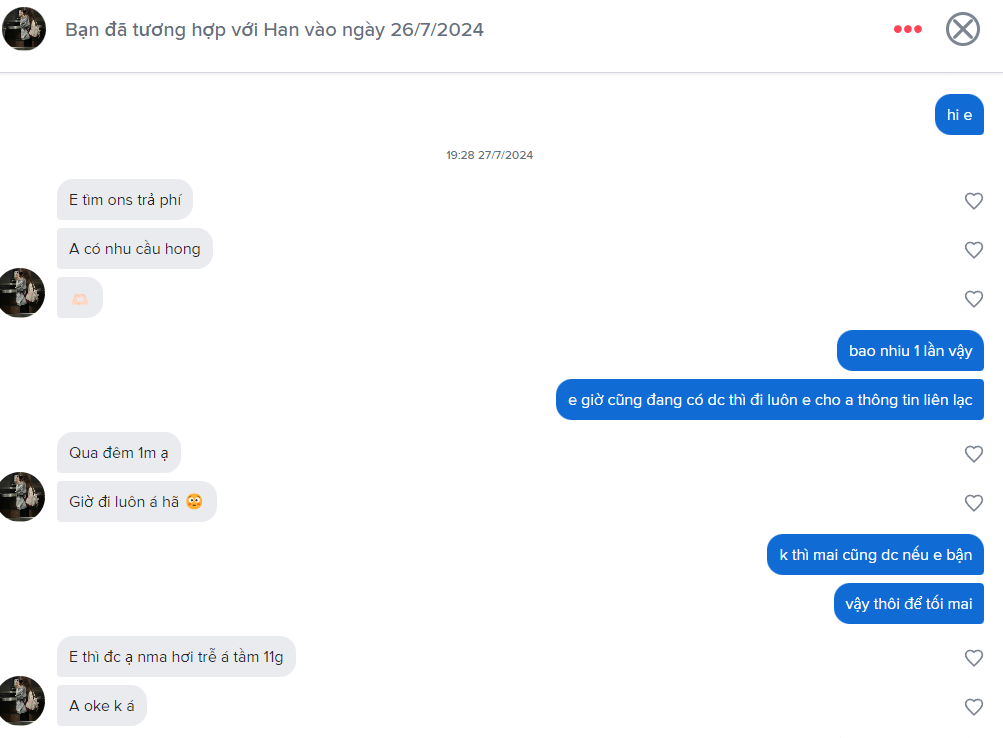
Task: Like the "A có nhu cầu hong" message
Action: pos(973,250)
